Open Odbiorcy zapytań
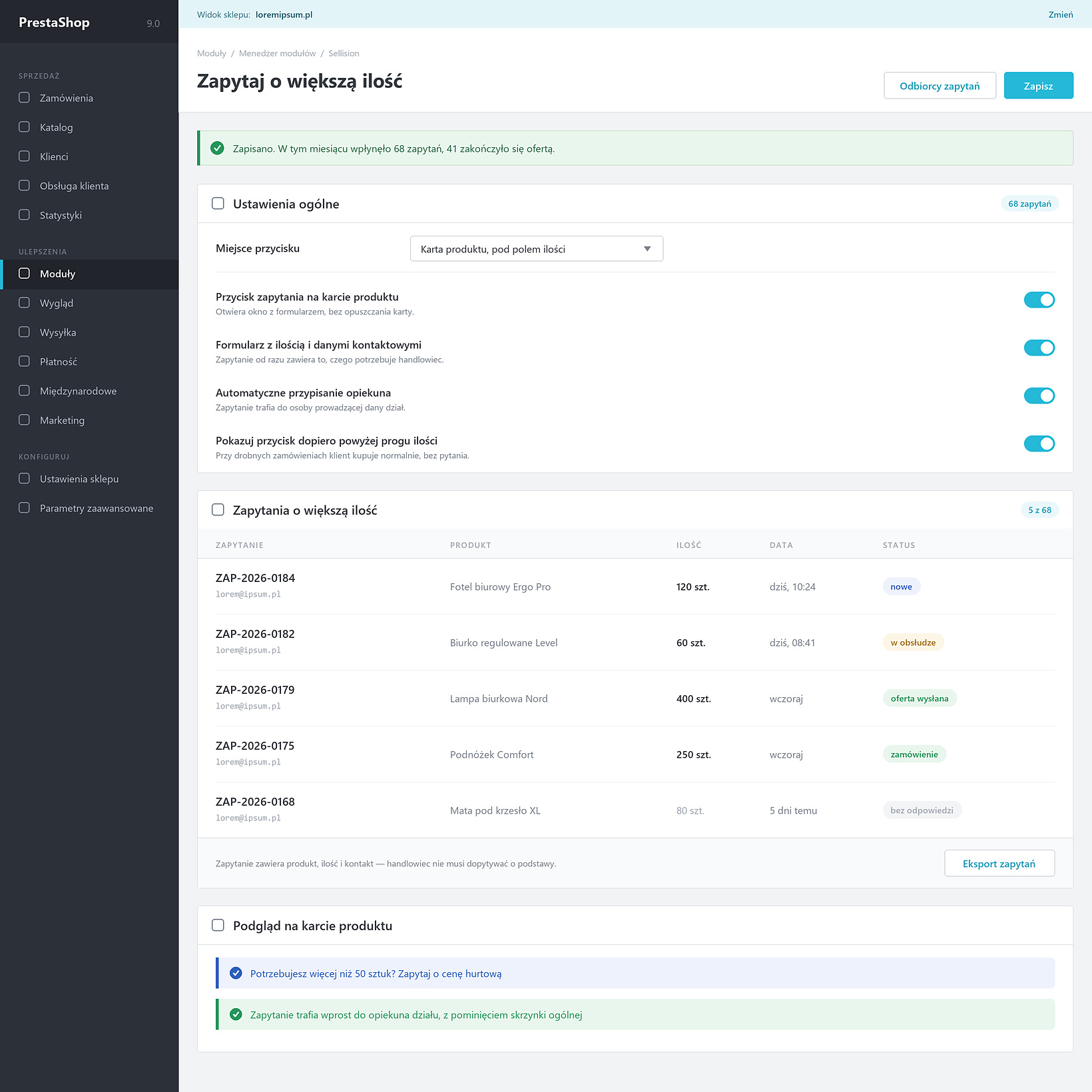Viewport: 1092px width, 1092px height. tap(940, 86)
